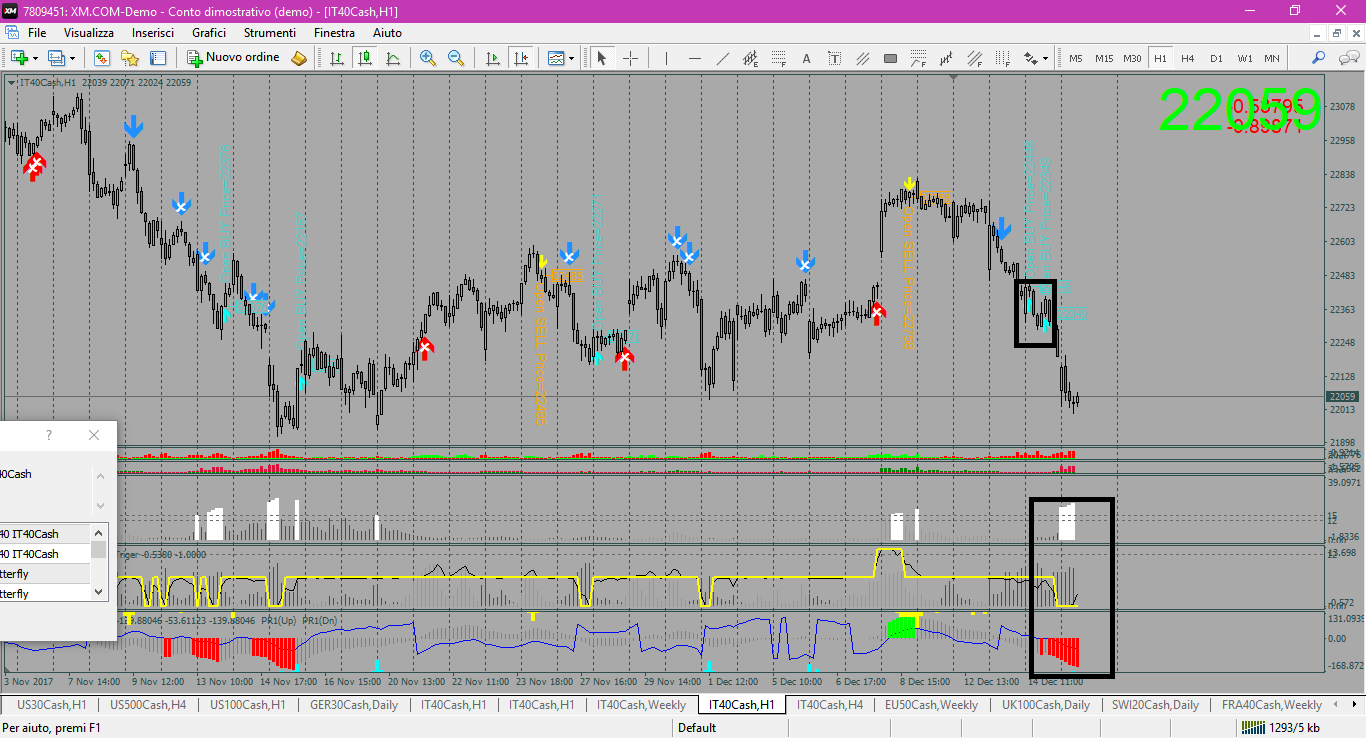Set timeframe to M30
This screenshot has width=1366, height=738.
pos(1132,58)
